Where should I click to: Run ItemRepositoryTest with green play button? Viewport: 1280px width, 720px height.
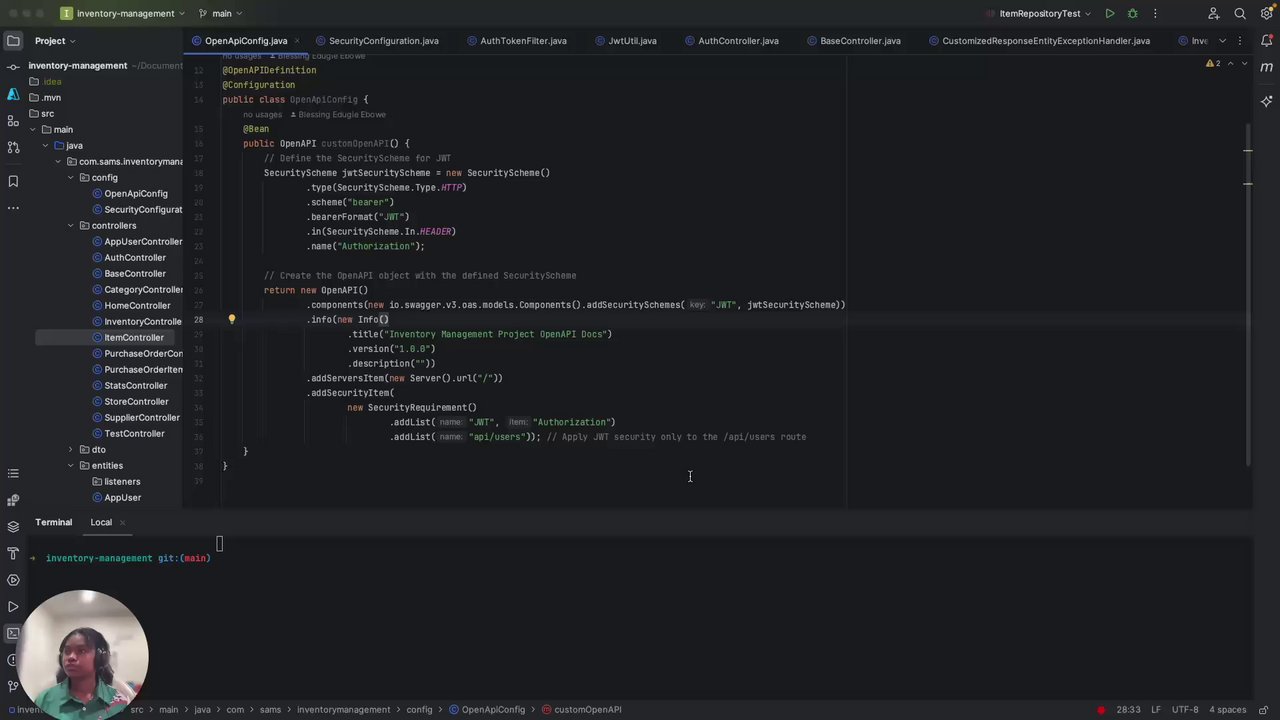tap(1110, 14)
